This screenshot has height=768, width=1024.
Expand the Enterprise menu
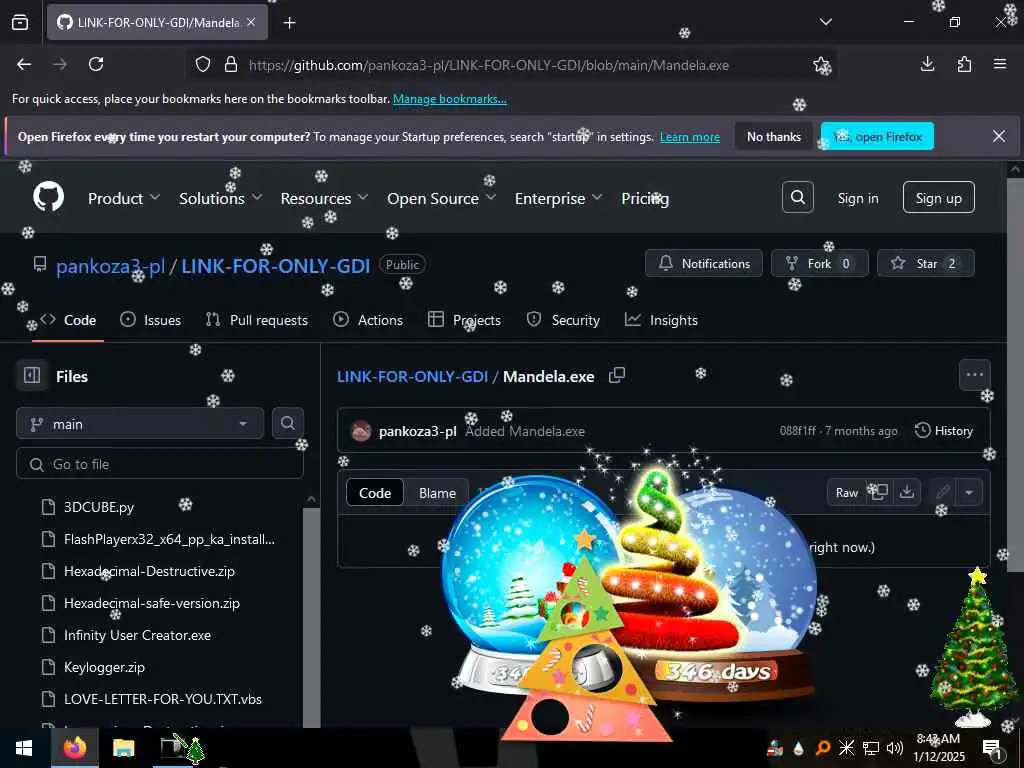click(558, 198)
